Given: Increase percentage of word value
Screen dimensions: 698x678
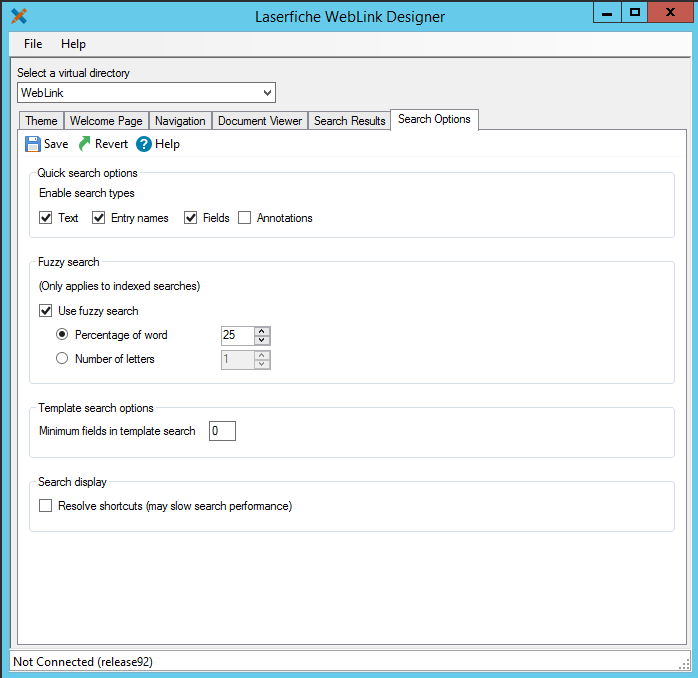Looking at the screenshot, I should point(262,331).
